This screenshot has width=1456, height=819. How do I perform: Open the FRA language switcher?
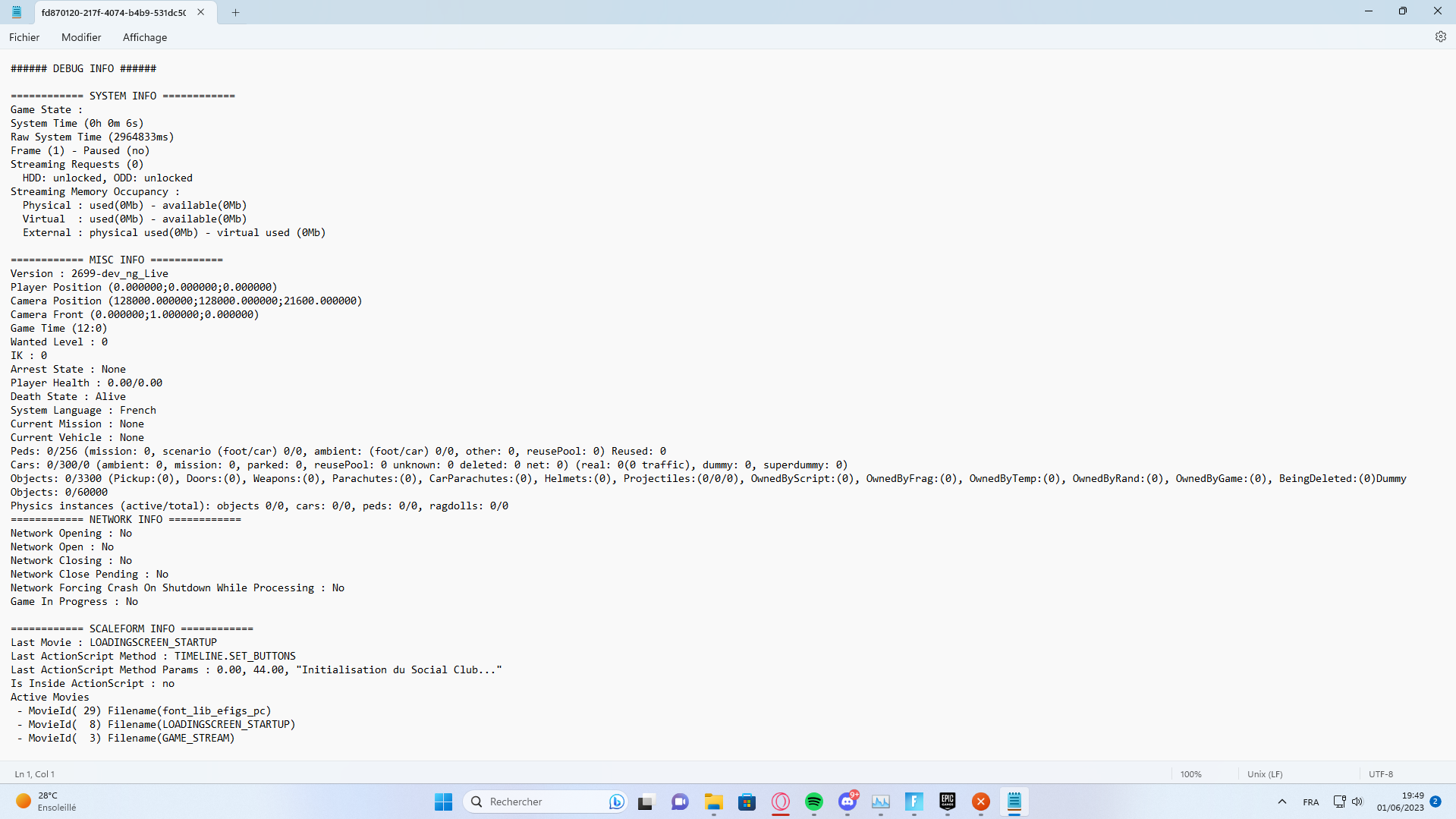click(x=1310, y=802)
